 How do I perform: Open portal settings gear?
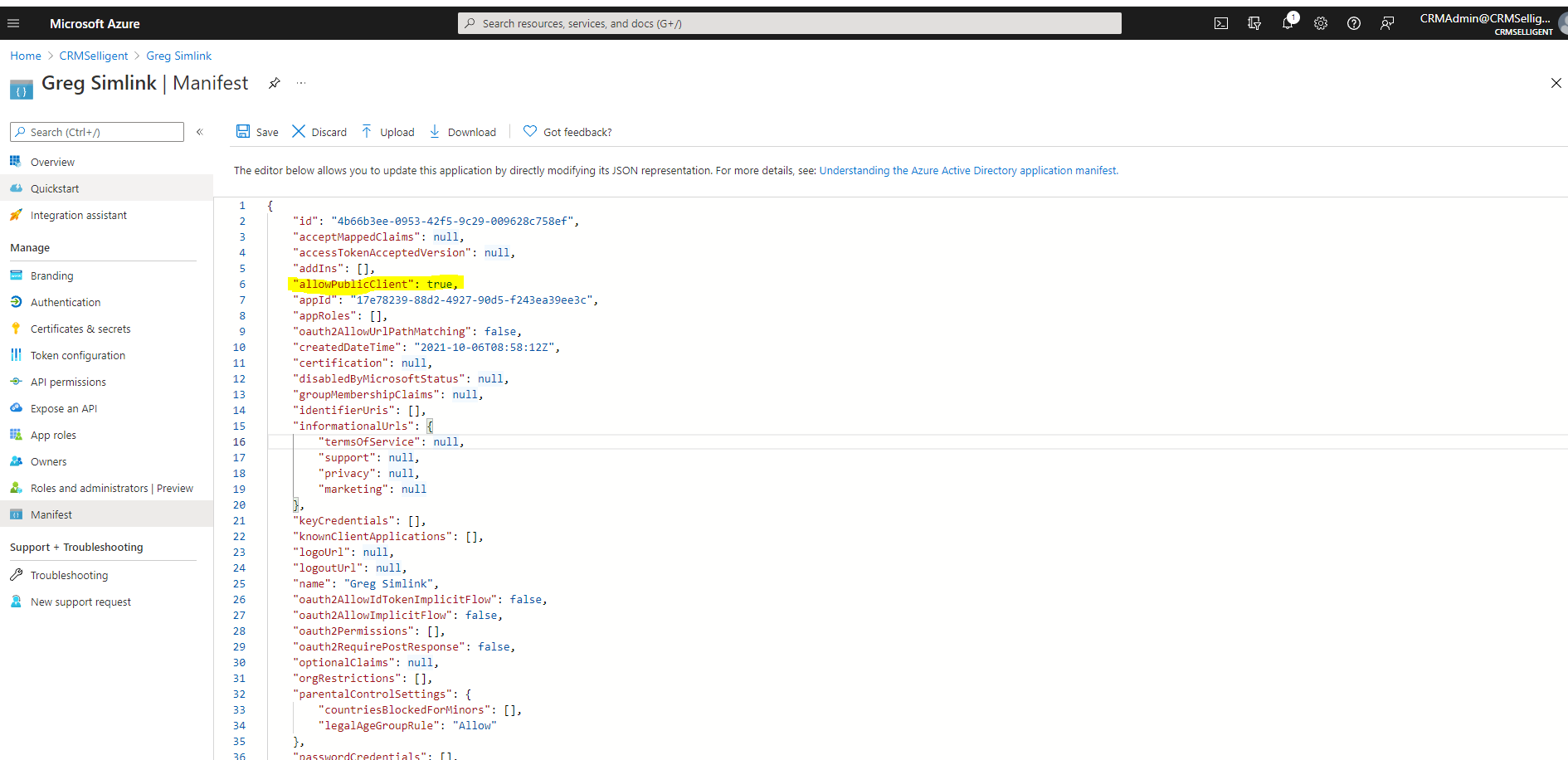(1321, 23)
